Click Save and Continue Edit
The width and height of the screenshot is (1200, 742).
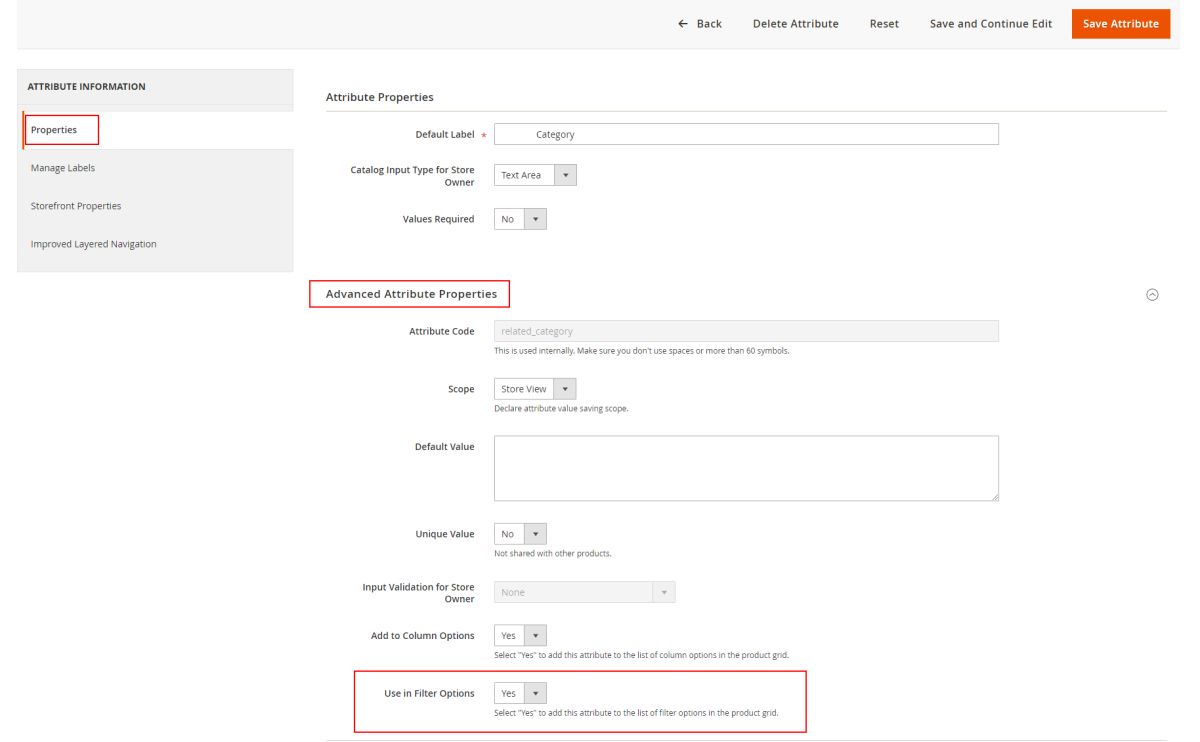(991, 24)
